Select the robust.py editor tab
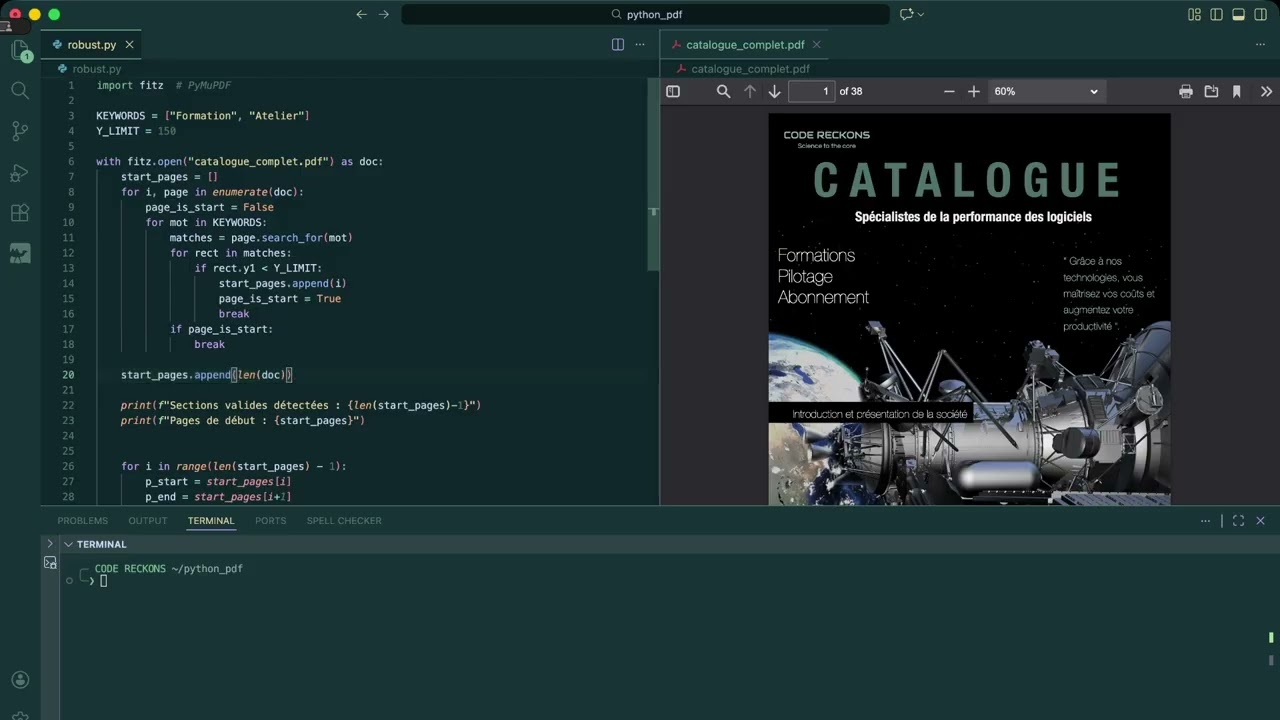Screen dimensions: 1280x720 click(x=92, y=44)
